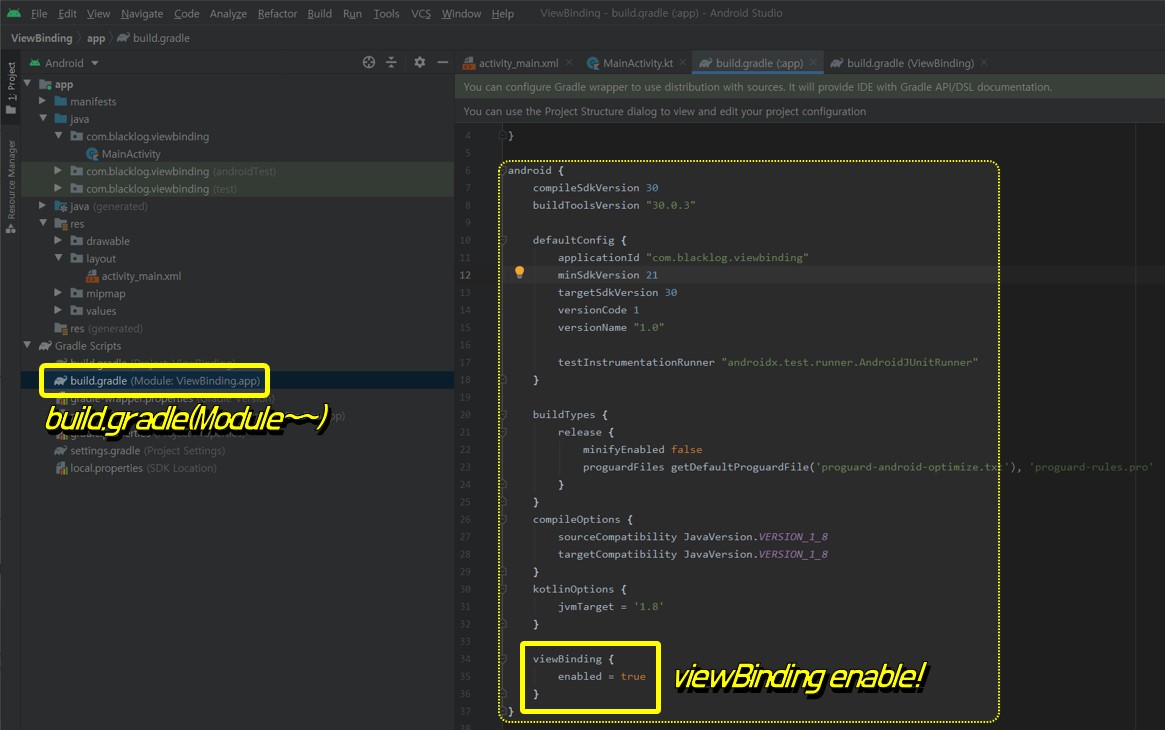Expand com.blacklog.viewbinding (androidTest) package
Screen dimensions: 1165x730
(58, 171)
